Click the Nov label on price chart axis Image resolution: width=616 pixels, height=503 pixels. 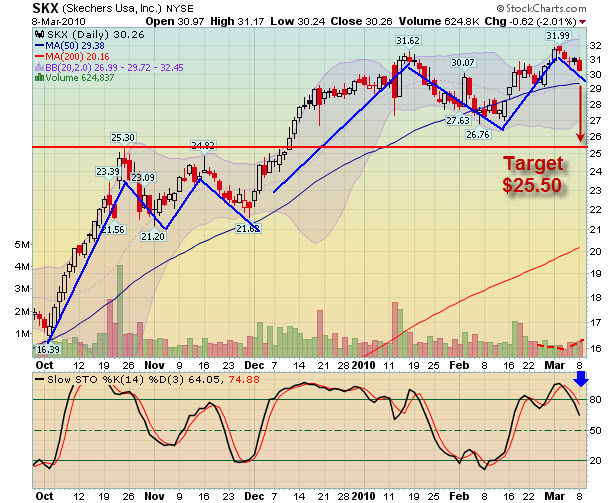pos(154,365)
